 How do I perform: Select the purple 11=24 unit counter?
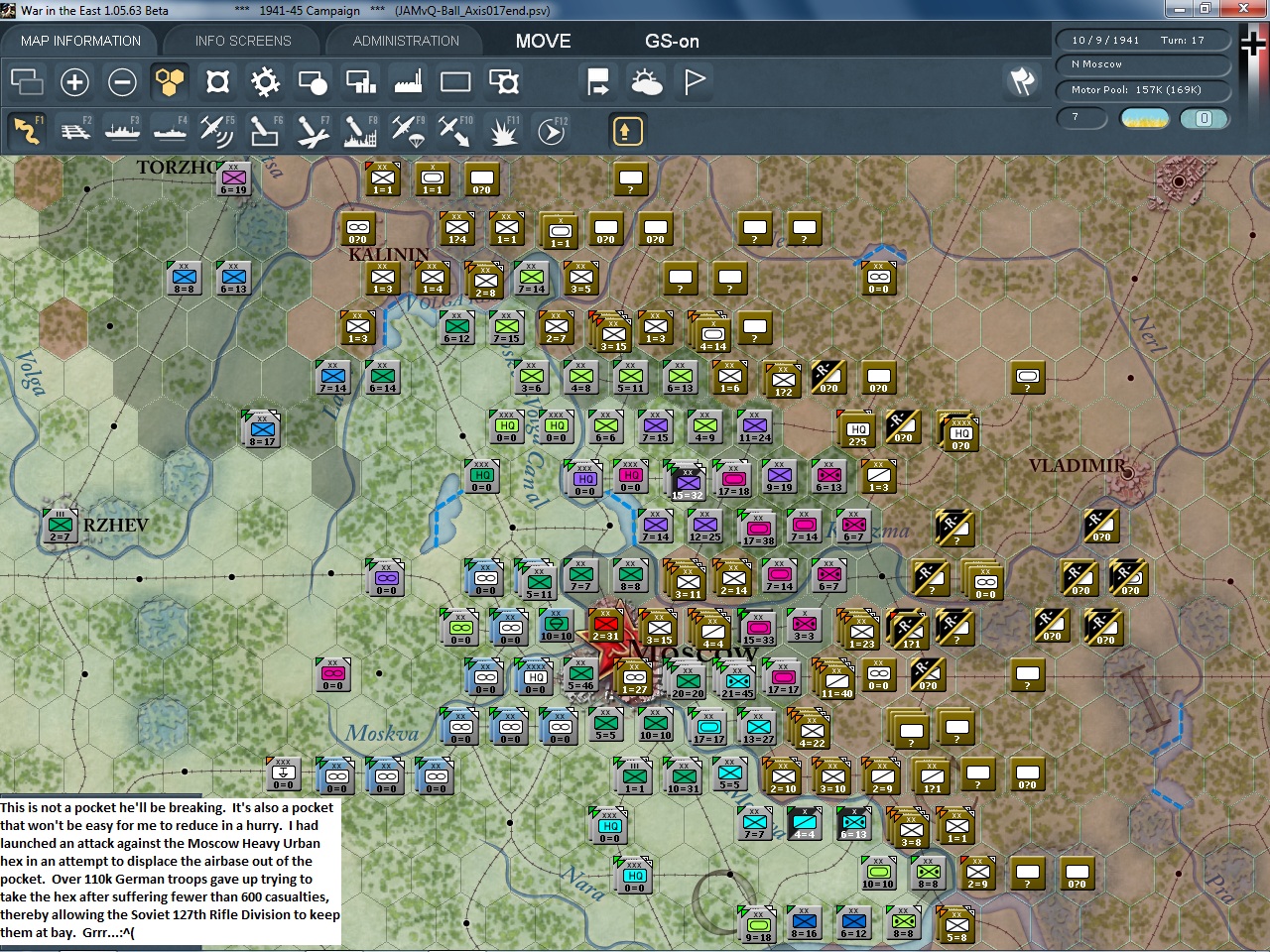pos(754,427)
